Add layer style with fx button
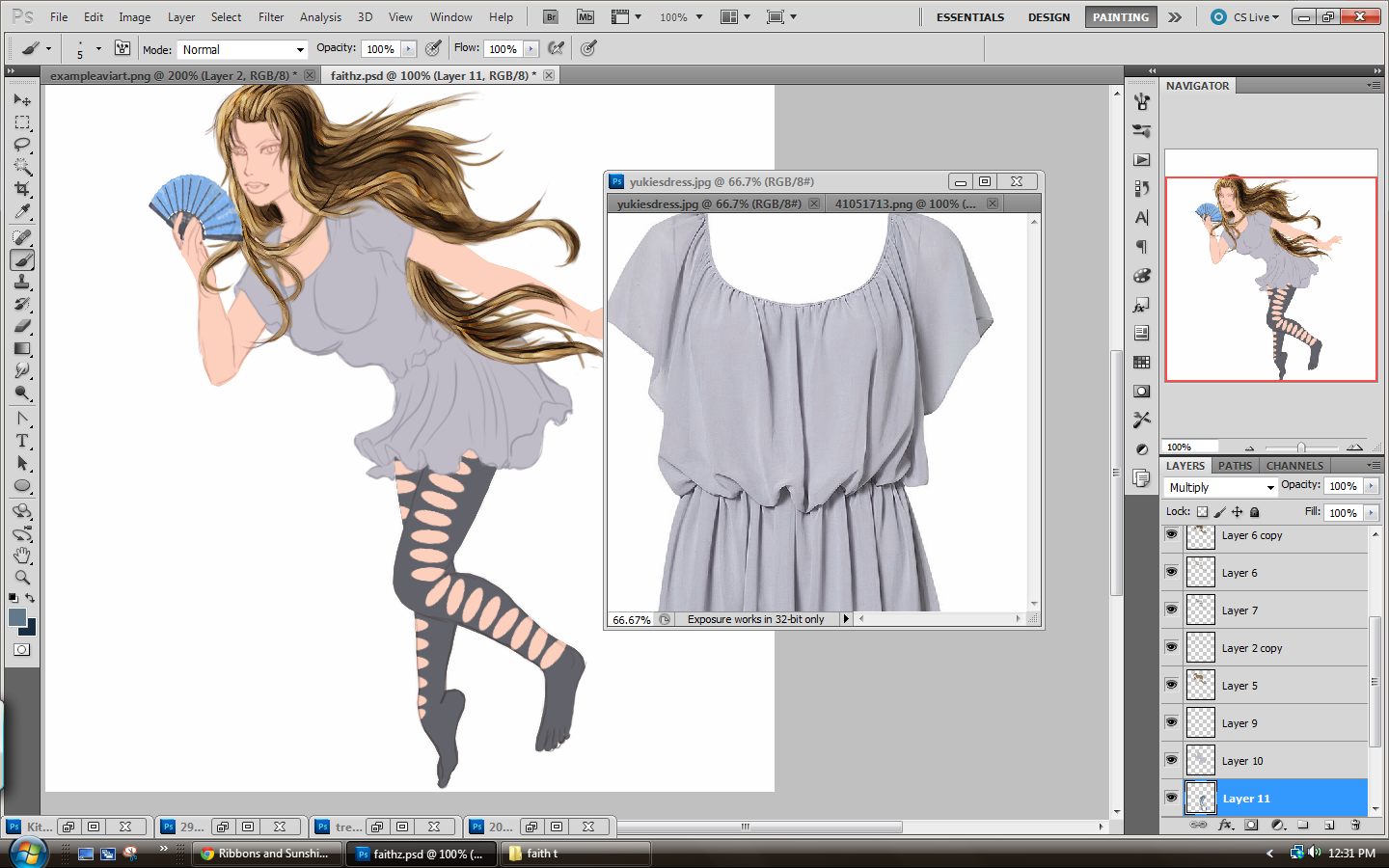The height and width of the screenshot is (868, 1389). pyautogui.click(x=1226, y=826)
